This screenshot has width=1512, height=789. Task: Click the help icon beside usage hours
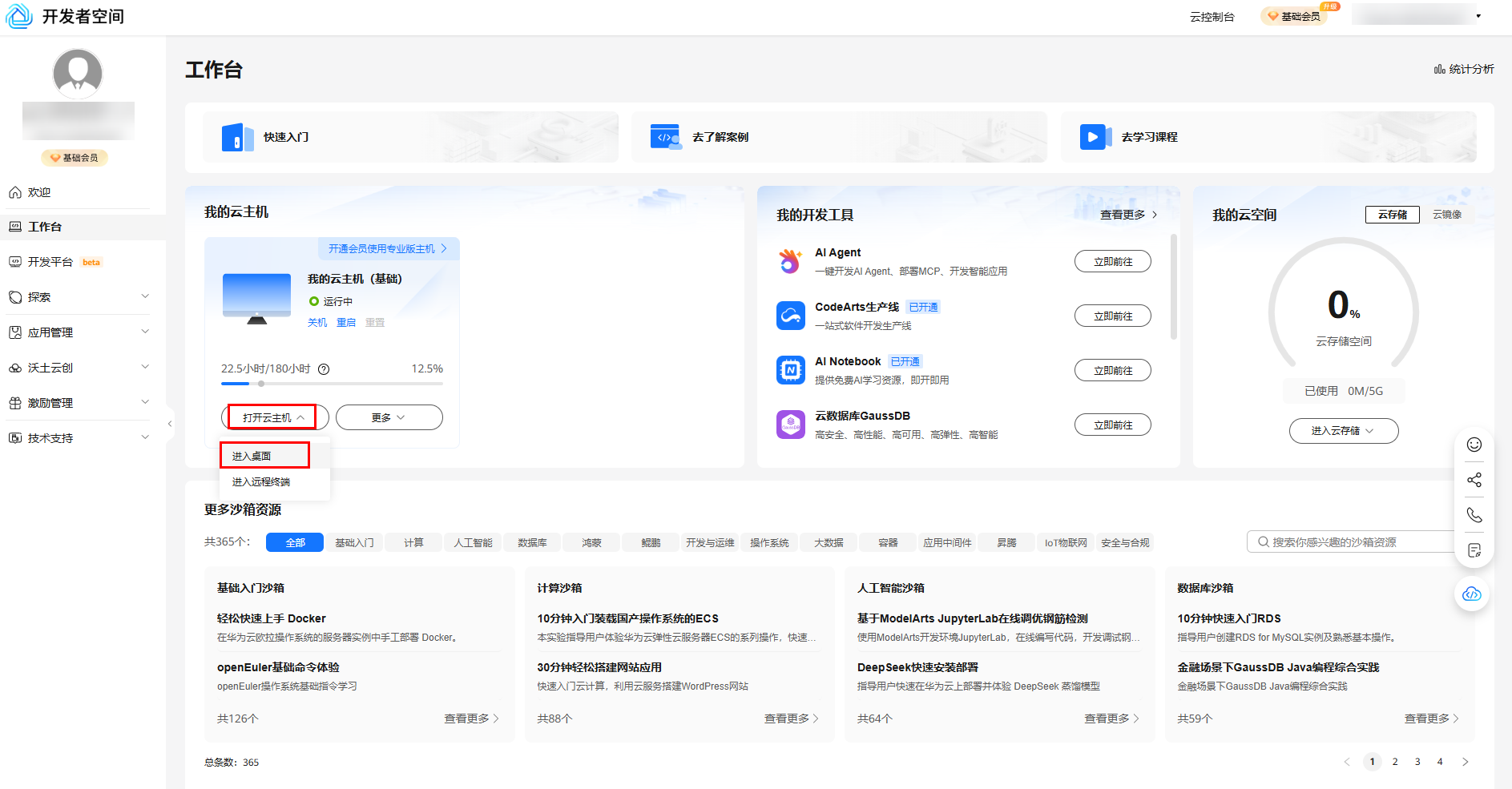click(324, 369)
